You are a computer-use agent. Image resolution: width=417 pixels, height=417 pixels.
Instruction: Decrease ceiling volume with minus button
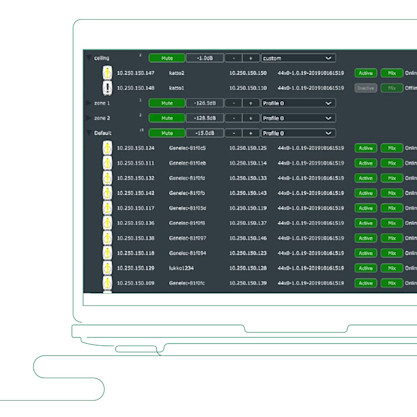click(x=234, y=58)
